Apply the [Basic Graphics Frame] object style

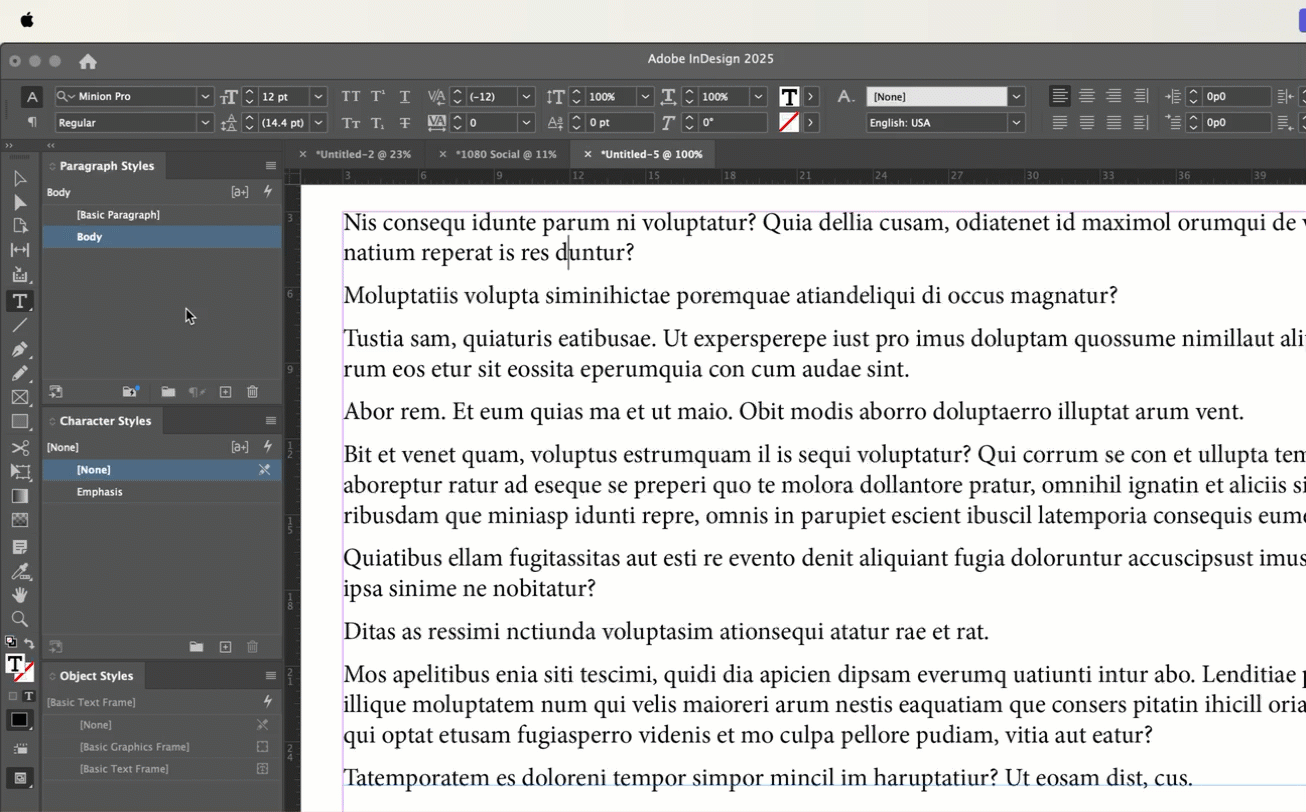[162, 747]
